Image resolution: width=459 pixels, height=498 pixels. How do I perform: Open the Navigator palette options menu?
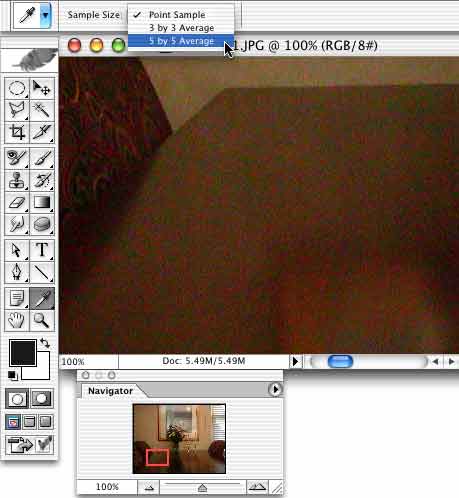tap(275, 389)
